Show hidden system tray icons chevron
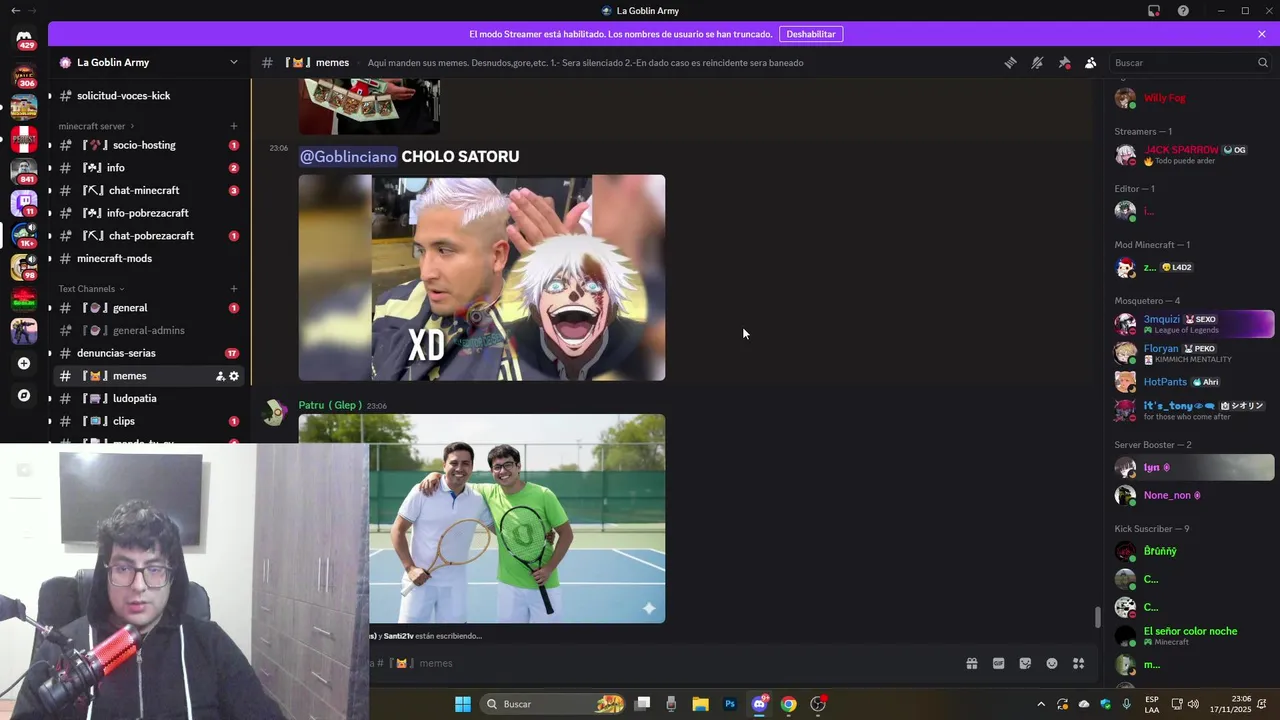1280x720 pixels. (x=1041, y=704)
